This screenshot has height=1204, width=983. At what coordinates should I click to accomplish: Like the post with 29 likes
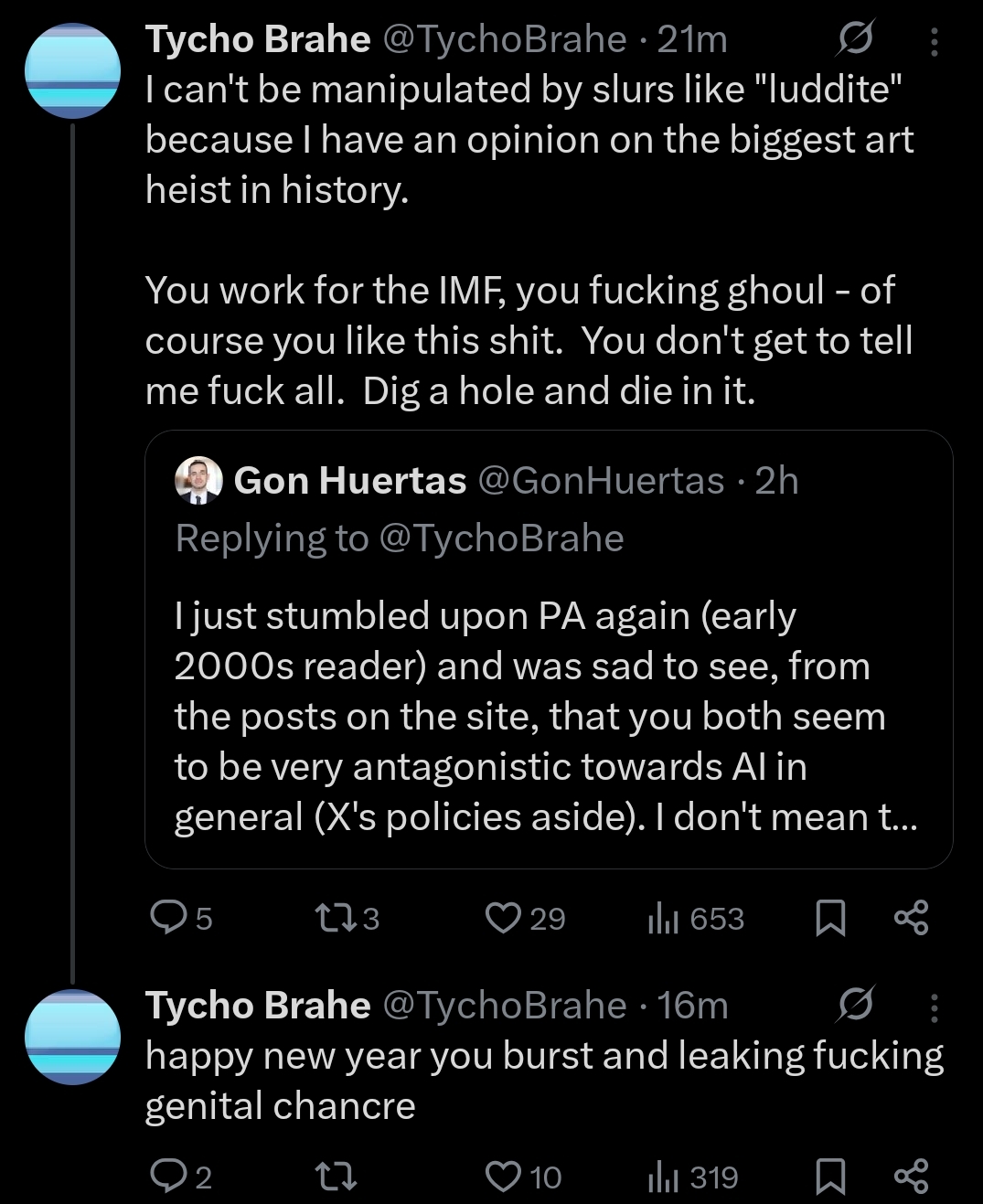[502, 918]
